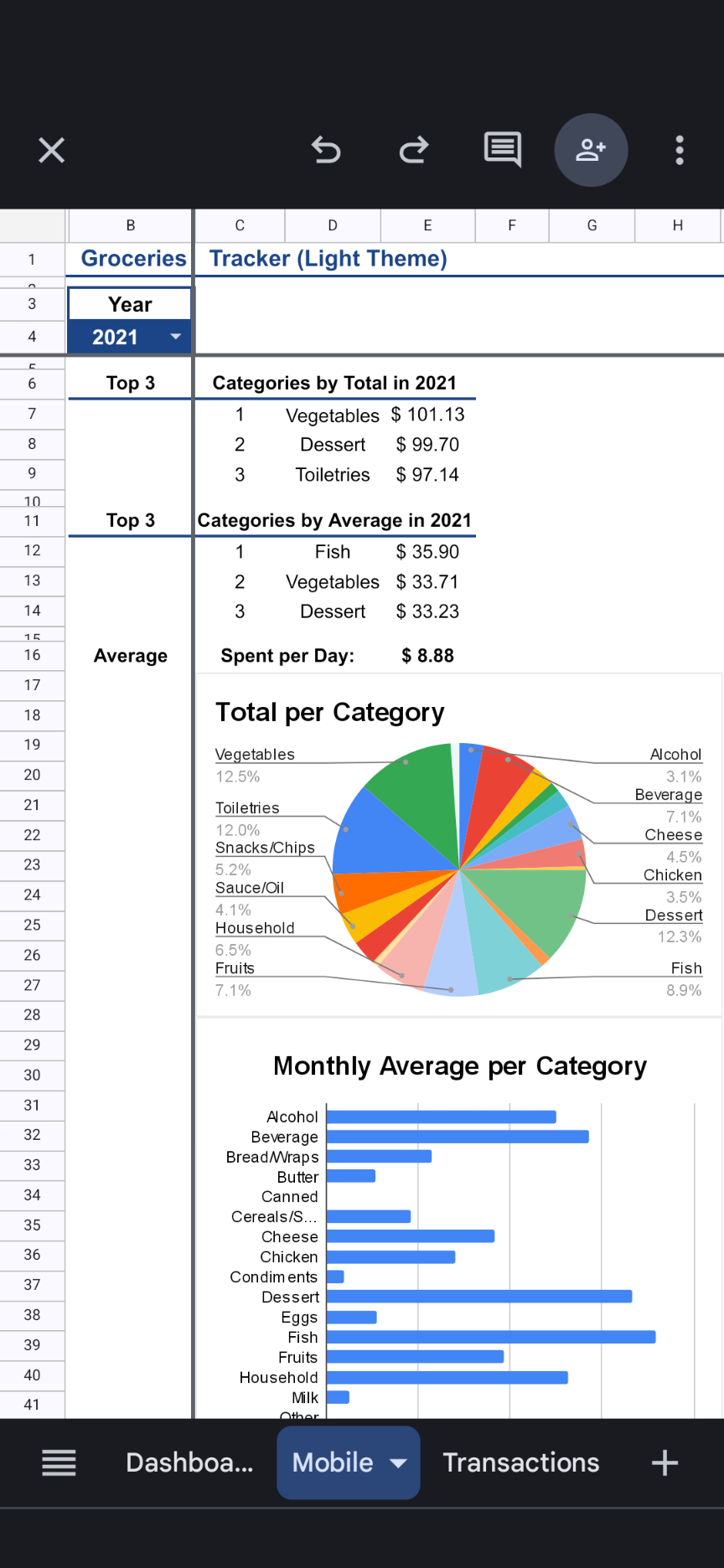Tap the share add-person icon

coord(591,150)
